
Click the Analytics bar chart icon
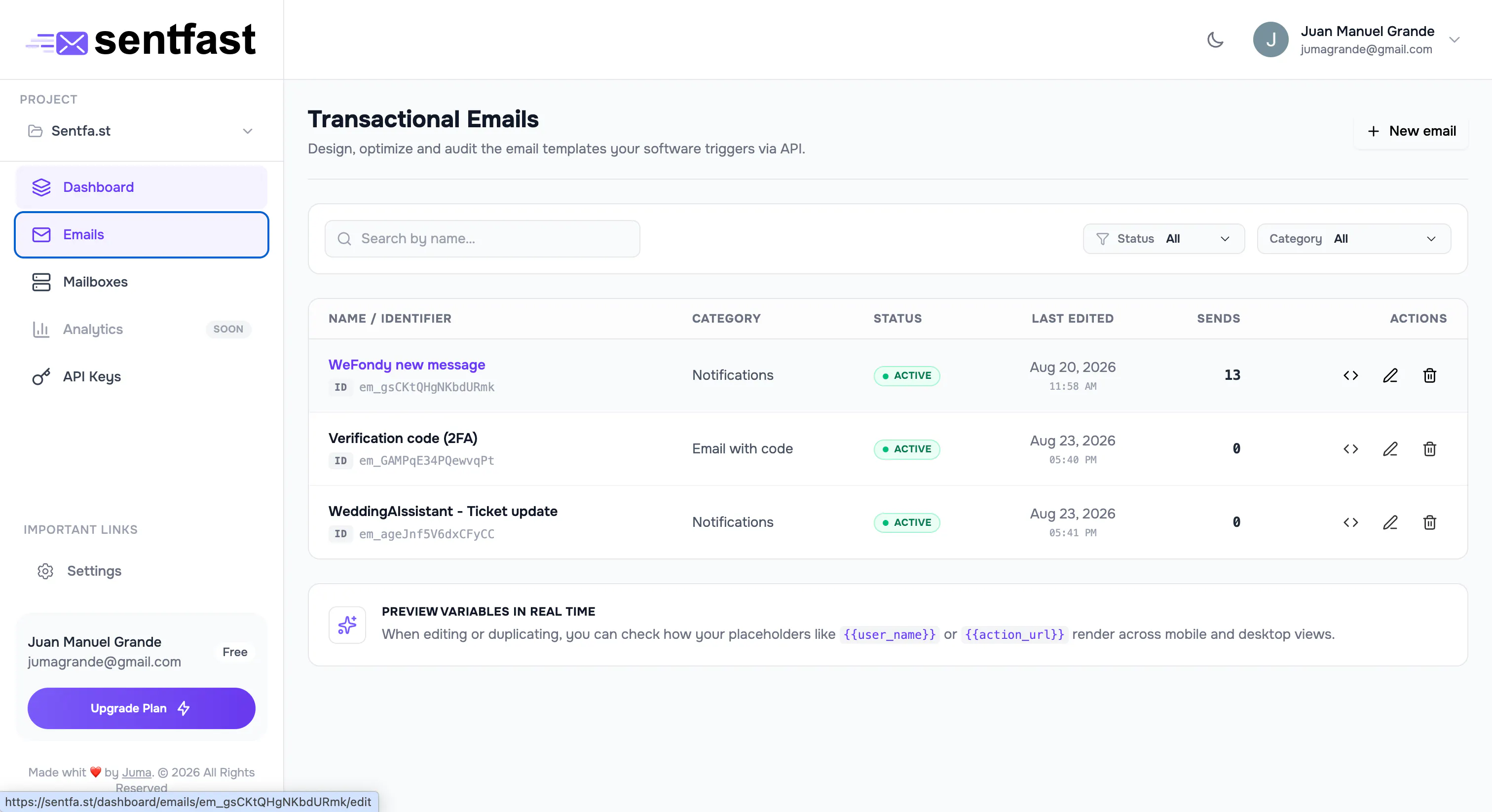[41, 329]
